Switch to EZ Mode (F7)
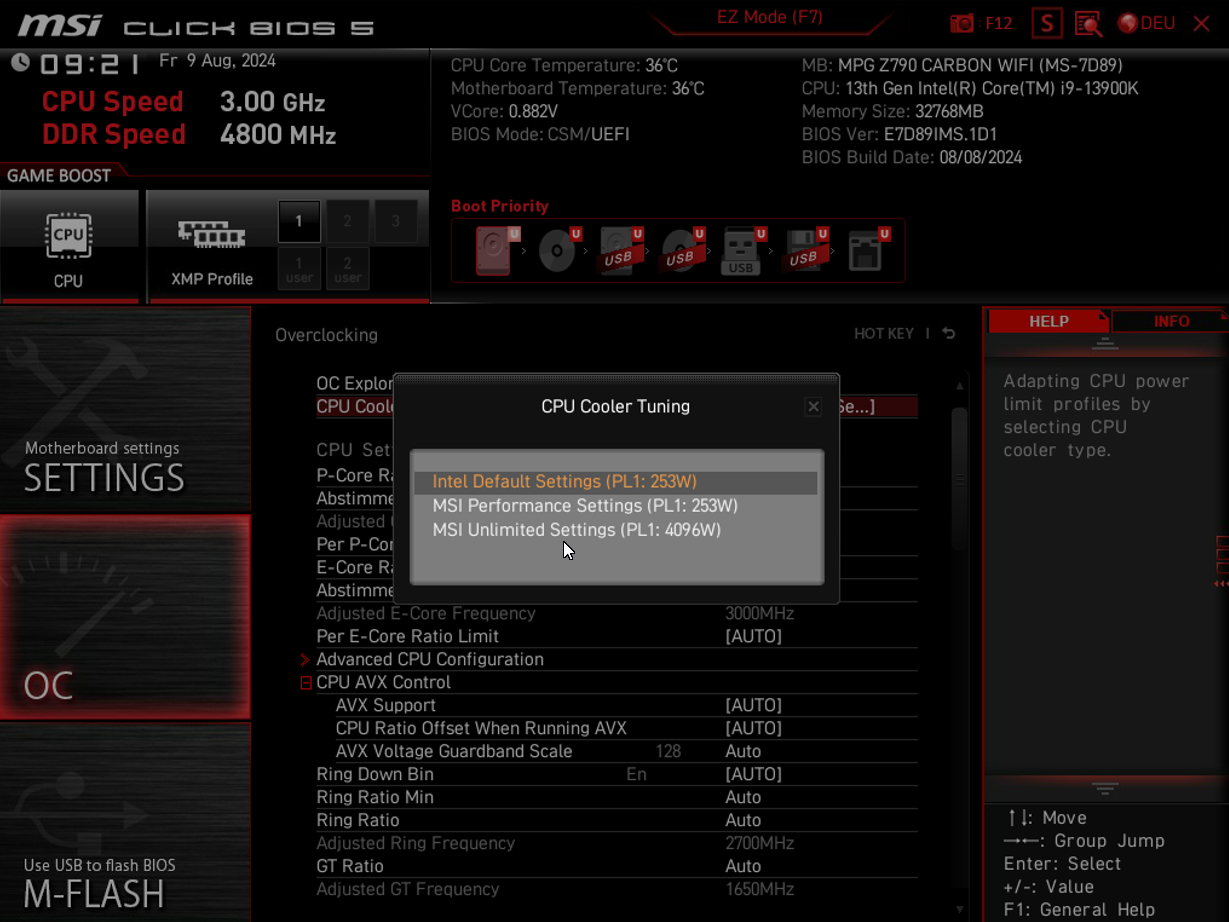 [x=770, y=17]
